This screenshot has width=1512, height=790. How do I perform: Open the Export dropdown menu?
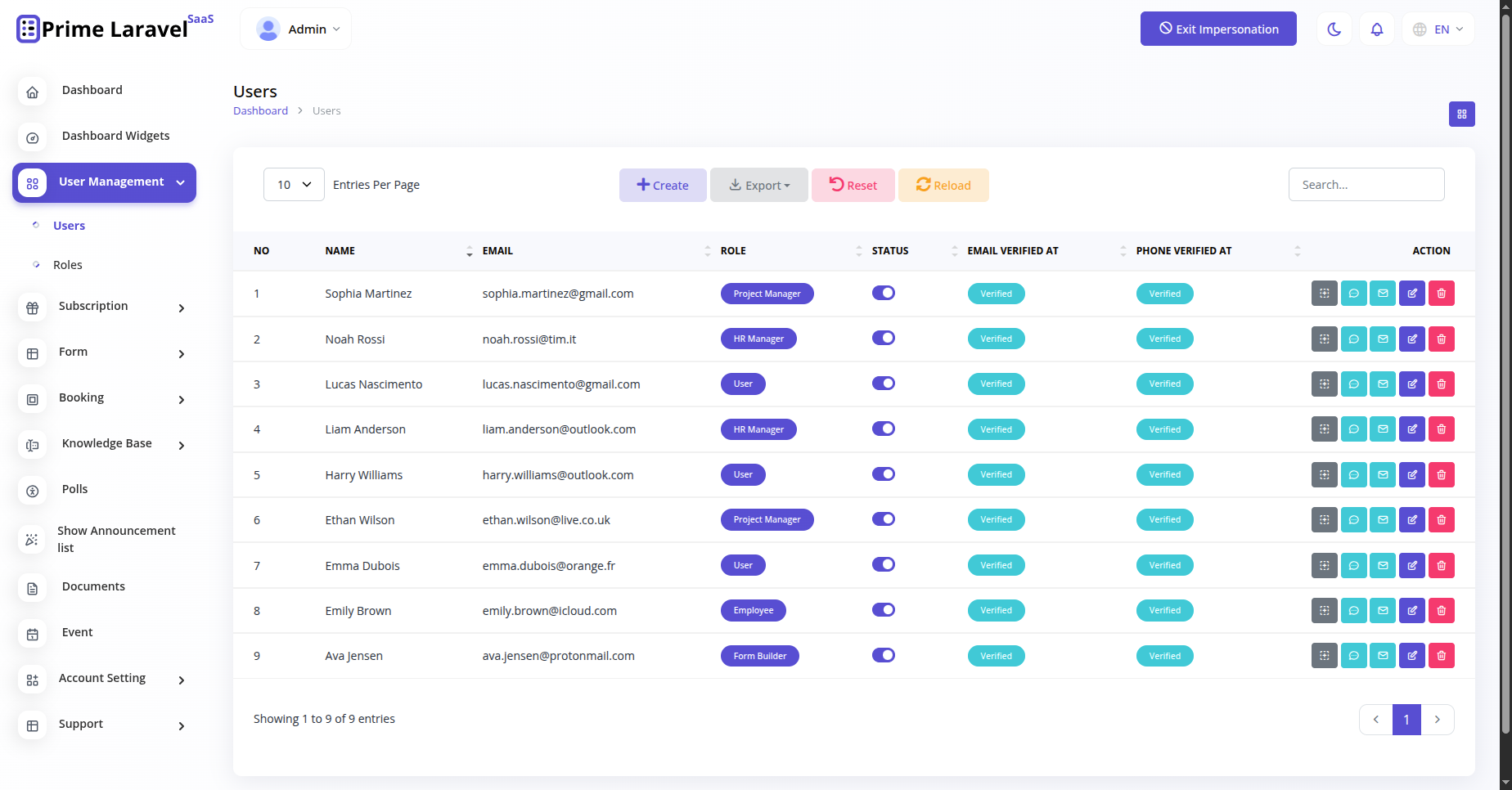759,185
